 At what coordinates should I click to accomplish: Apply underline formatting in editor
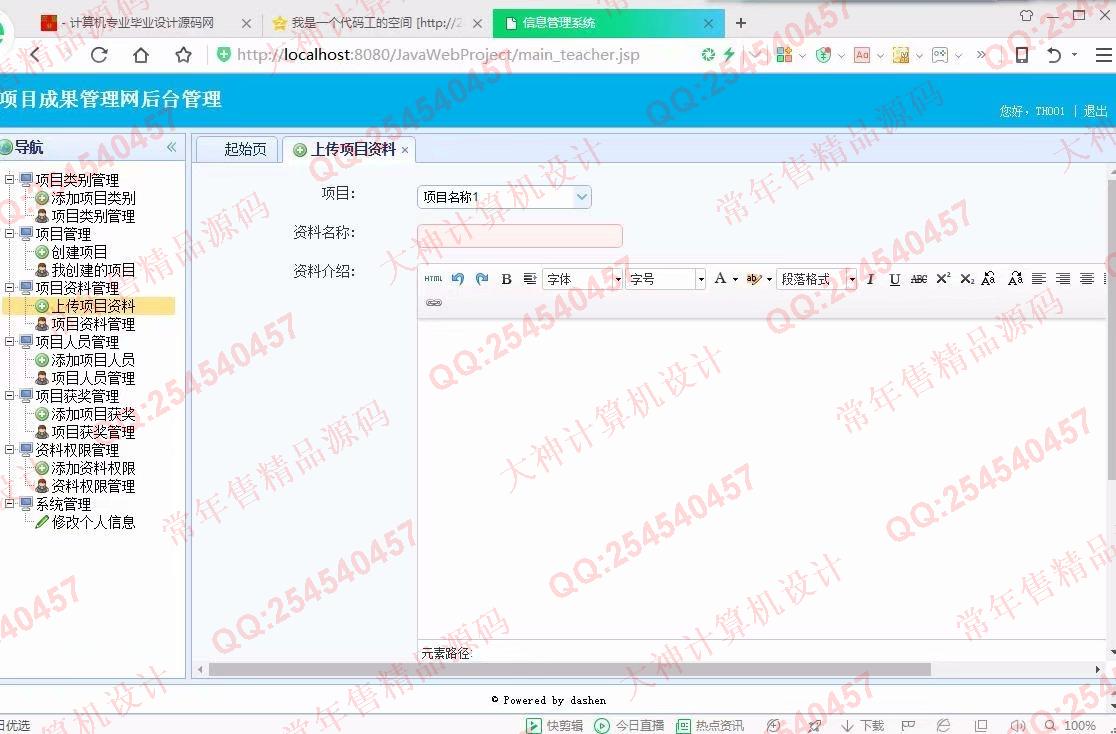[895, 279]
